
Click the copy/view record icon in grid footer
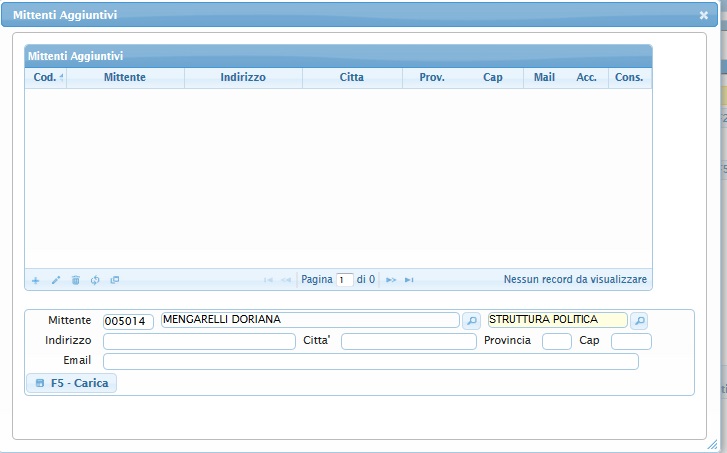point(114,280)
